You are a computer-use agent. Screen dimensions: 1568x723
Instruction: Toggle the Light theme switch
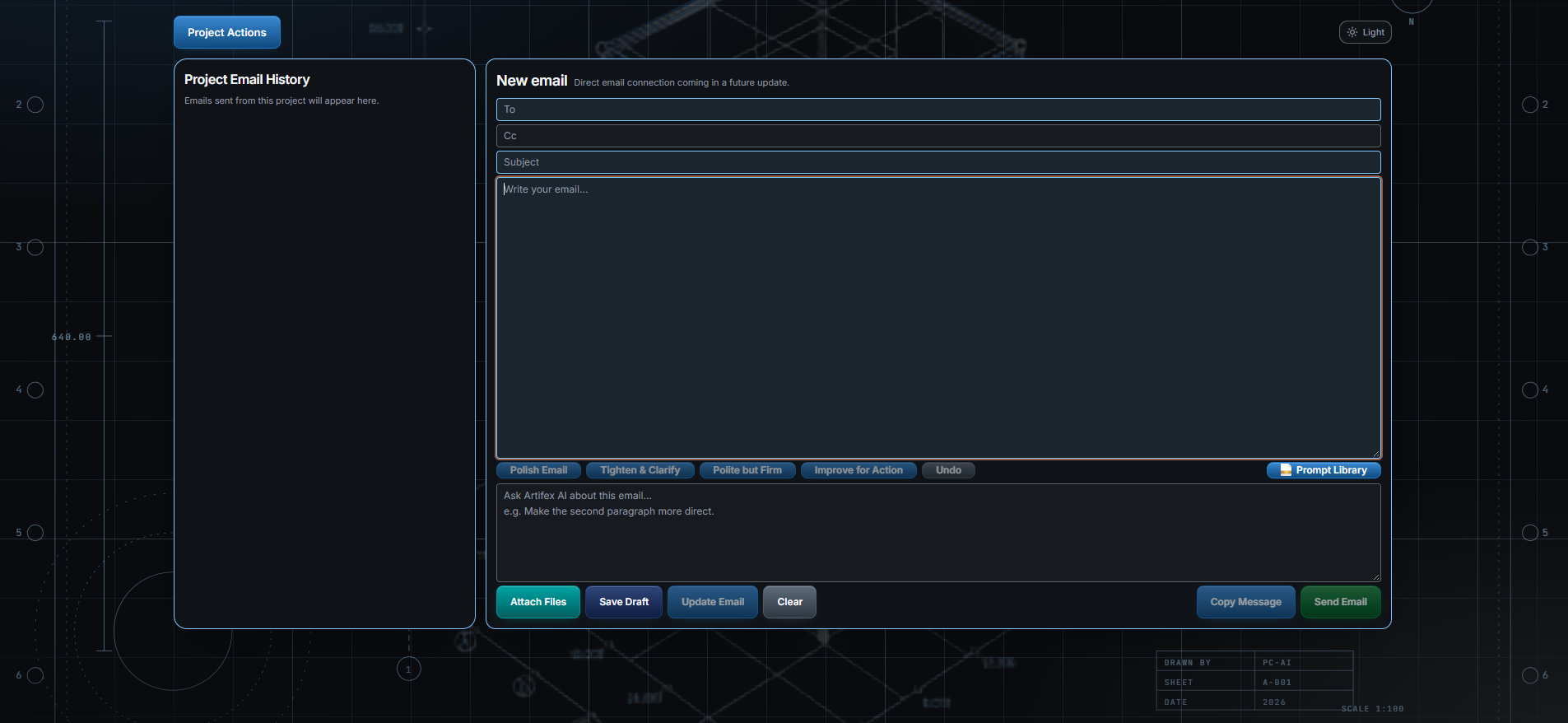[x=1365, y=32]
